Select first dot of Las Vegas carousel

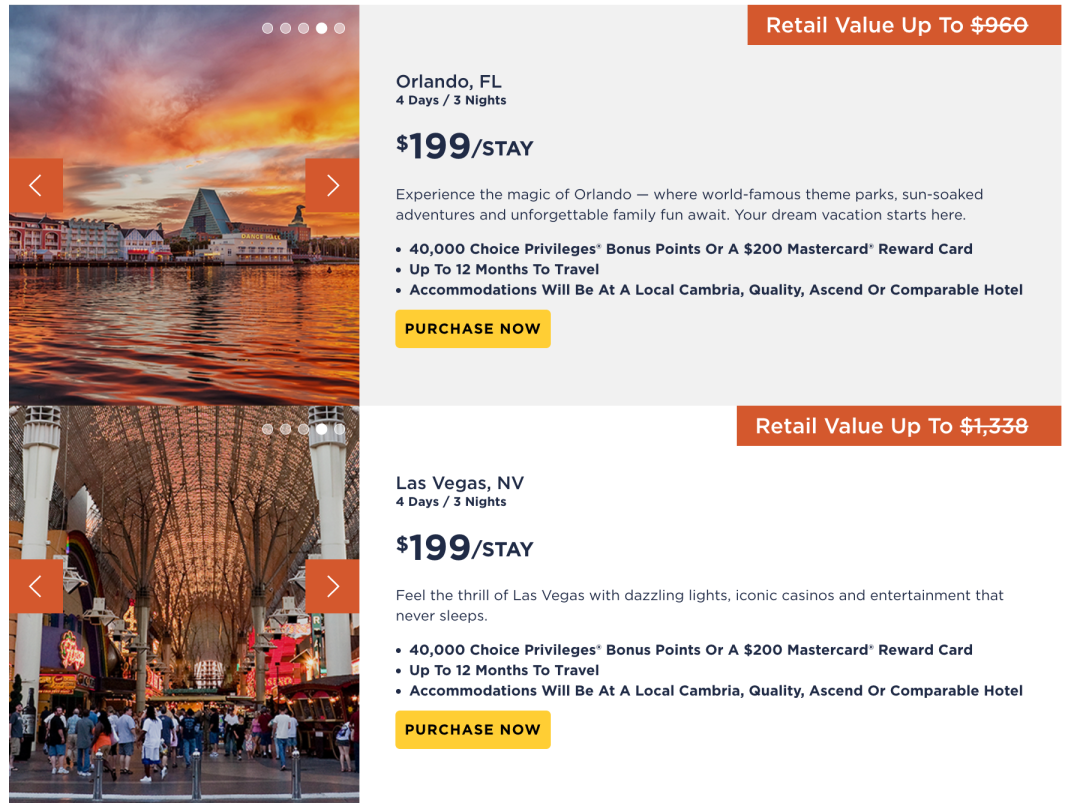267,429
